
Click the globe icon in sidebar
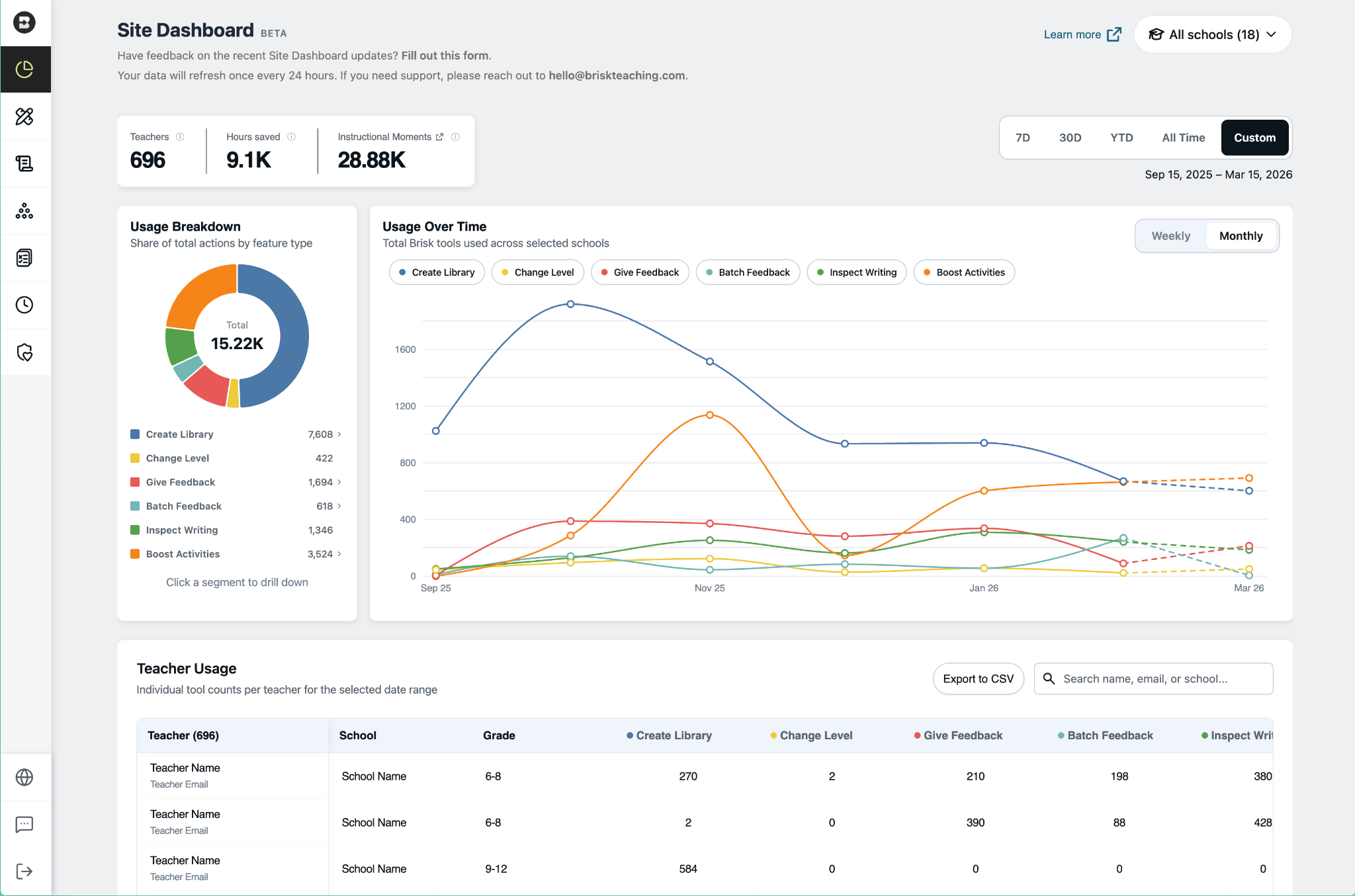(x=24, y=777)
